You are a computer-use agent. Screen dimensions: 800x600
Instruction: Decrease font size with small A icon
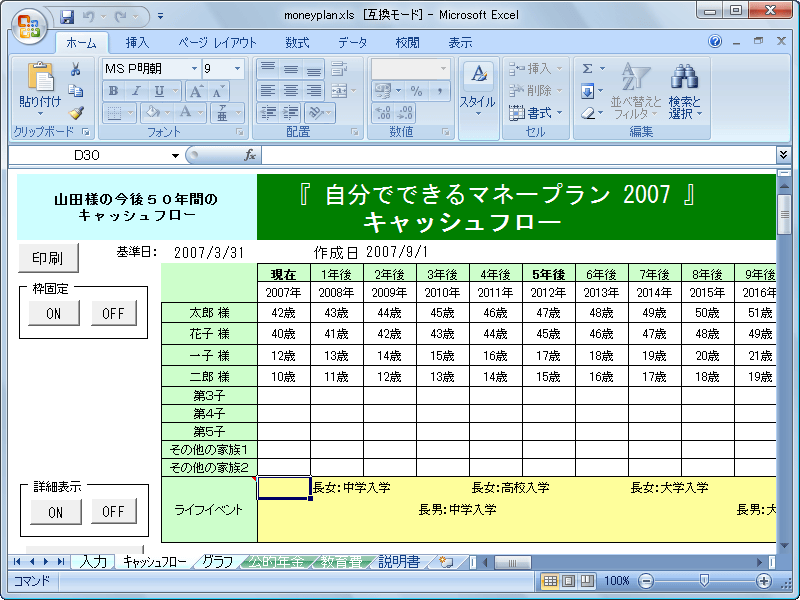(x=218, y=91)
